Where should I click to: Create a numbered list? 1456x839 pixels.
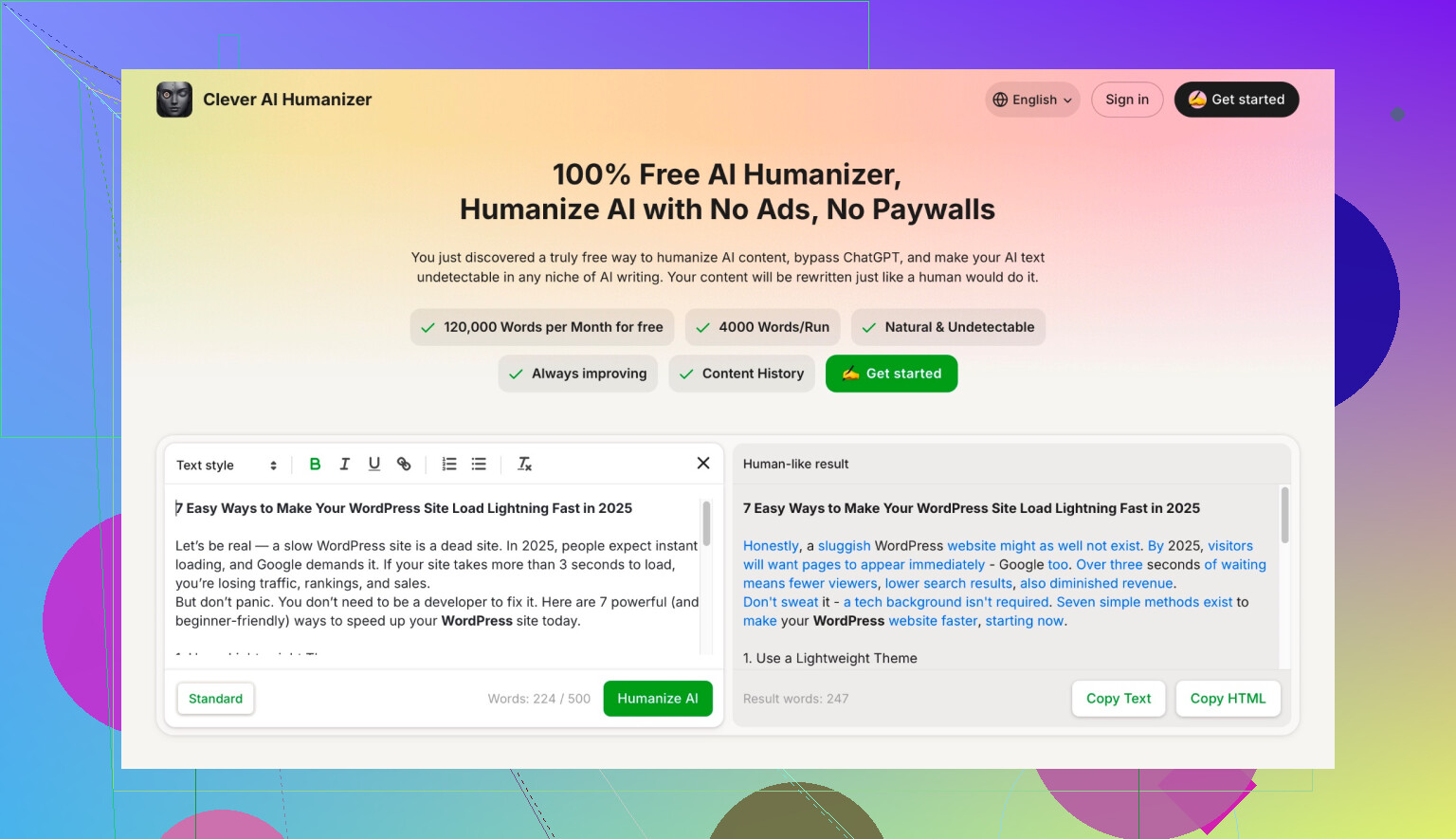click(x=449, y=465)
